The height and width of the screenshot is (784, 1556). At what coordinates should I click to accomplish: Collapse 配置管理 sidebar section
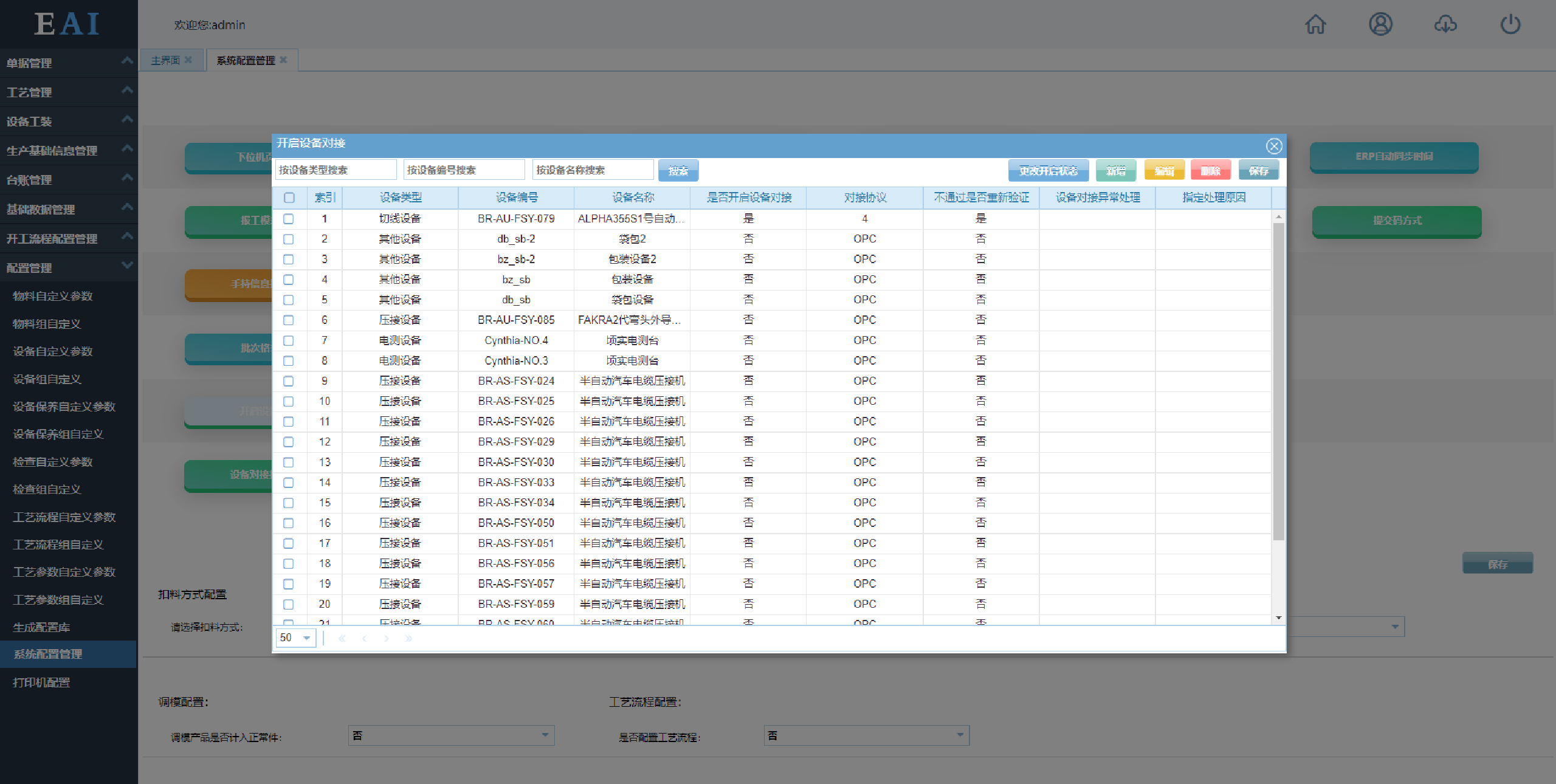68,267
